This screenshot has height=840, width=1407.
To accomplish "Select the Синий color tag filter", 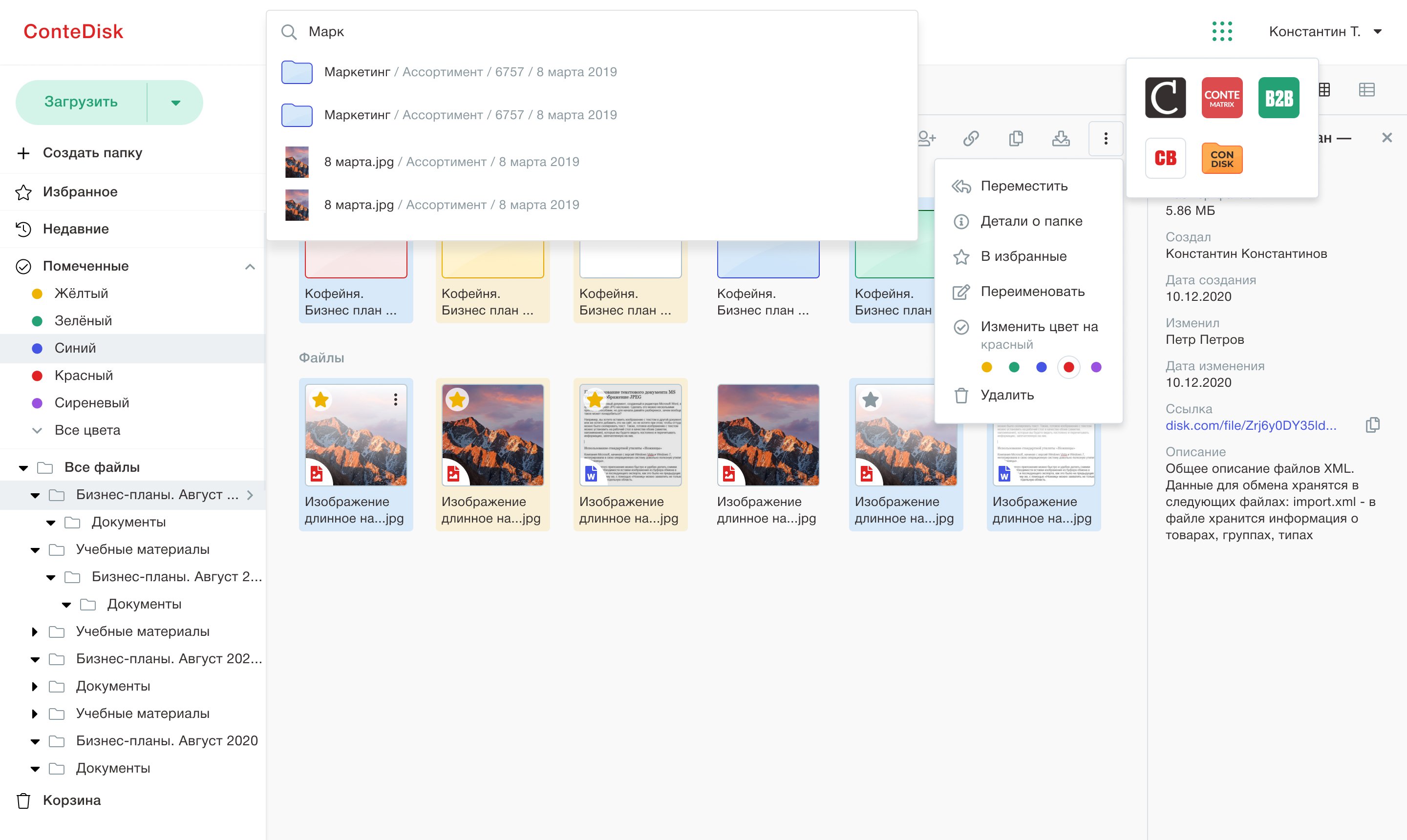I will tap(75, 348).
